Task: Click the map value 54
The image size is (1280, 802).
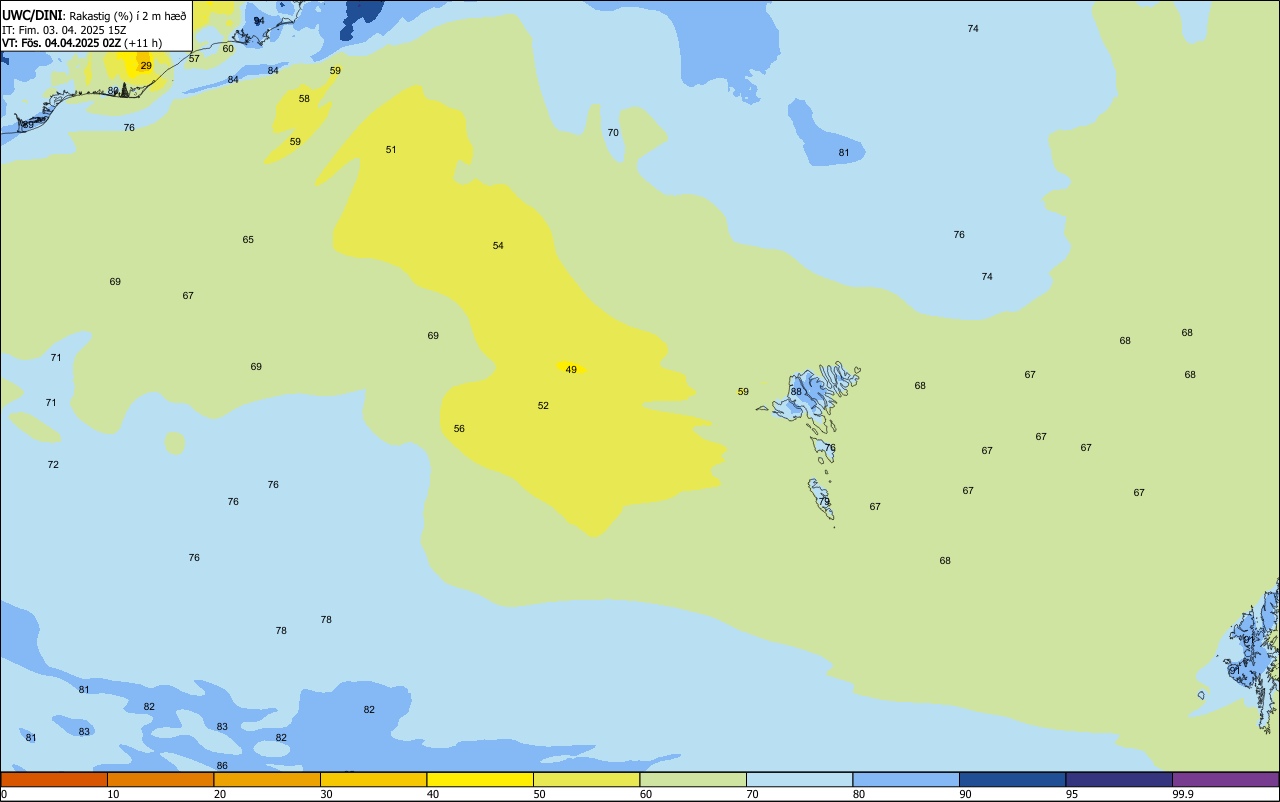Action: click(x=498, y=246)
